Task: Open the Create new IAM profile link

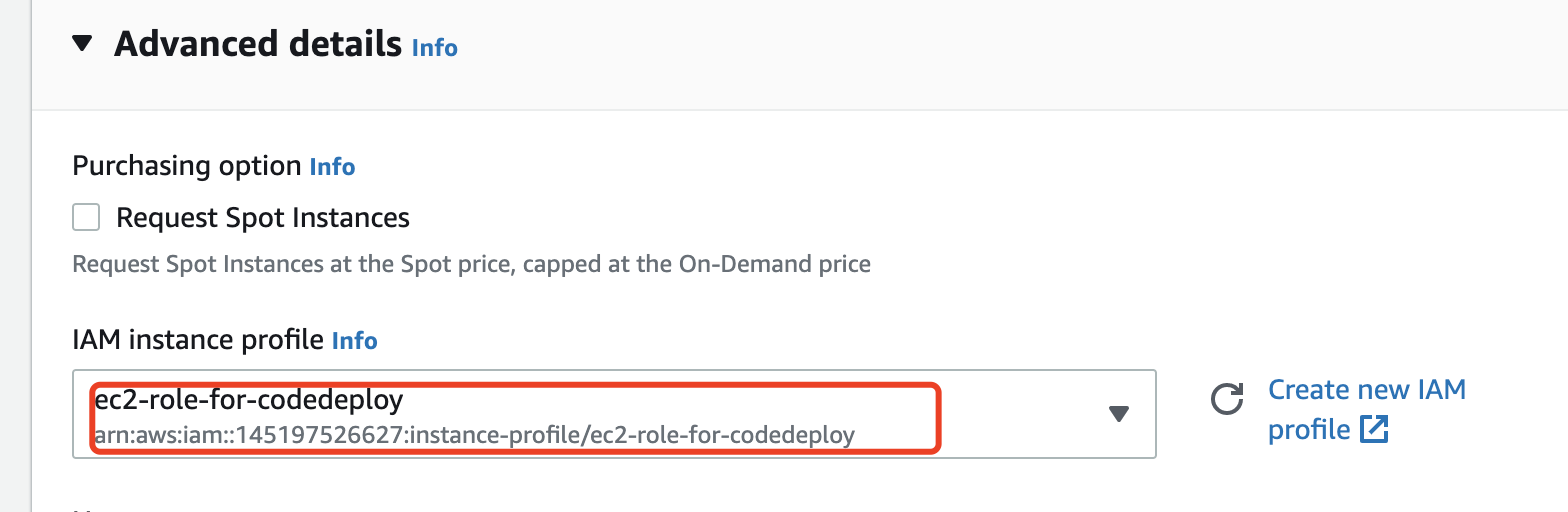Action: point(1367,409)
